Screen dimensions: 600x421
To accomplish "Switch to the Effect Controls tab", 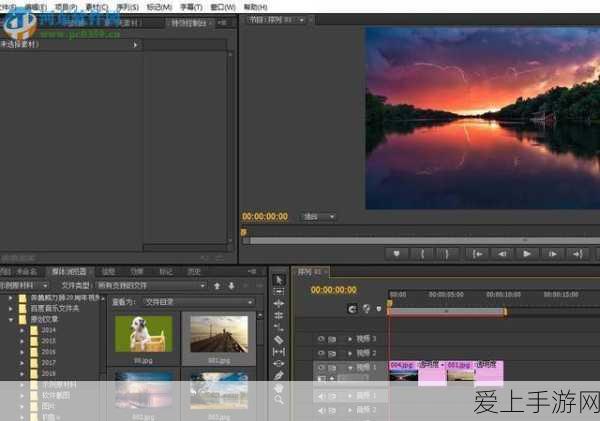I will click(x=189, y=23).
